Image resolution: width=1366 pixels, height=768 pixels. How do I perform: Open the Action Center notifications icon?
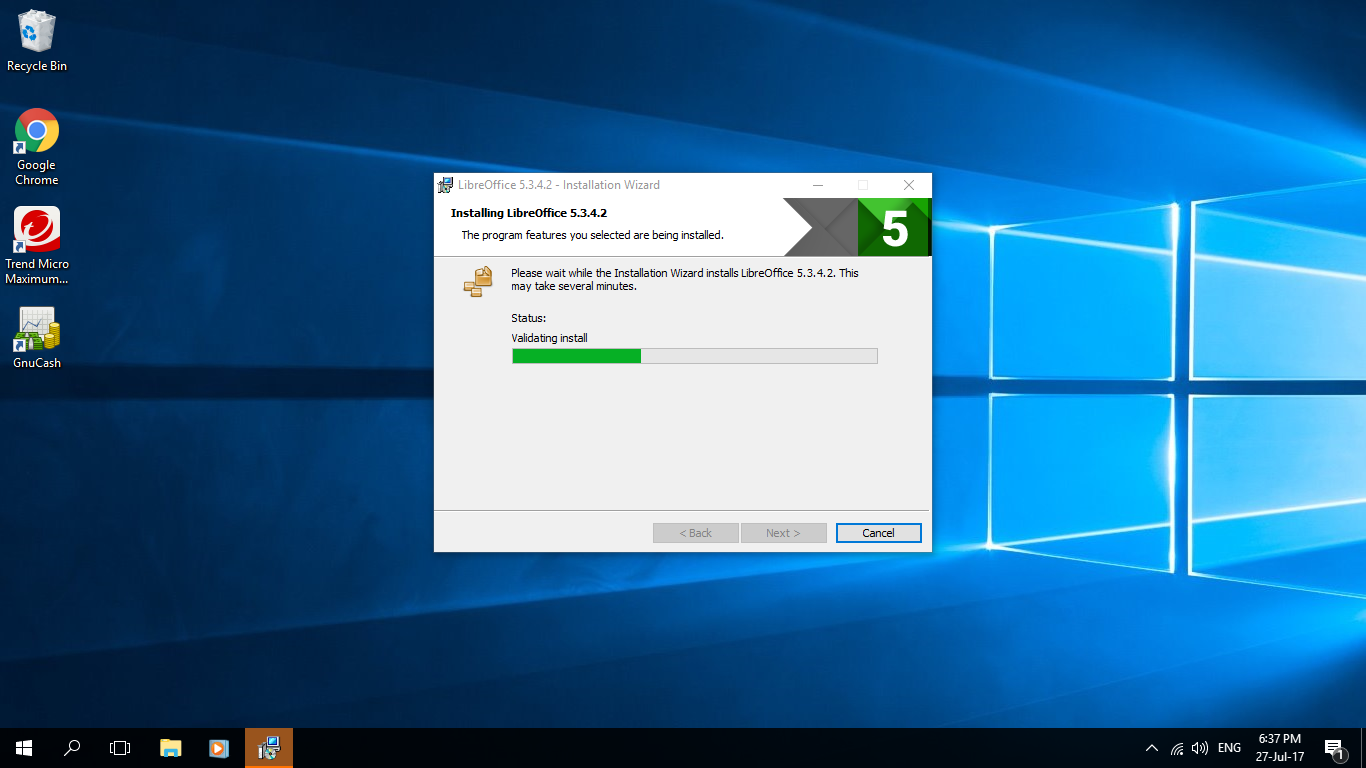(1334, 748)
